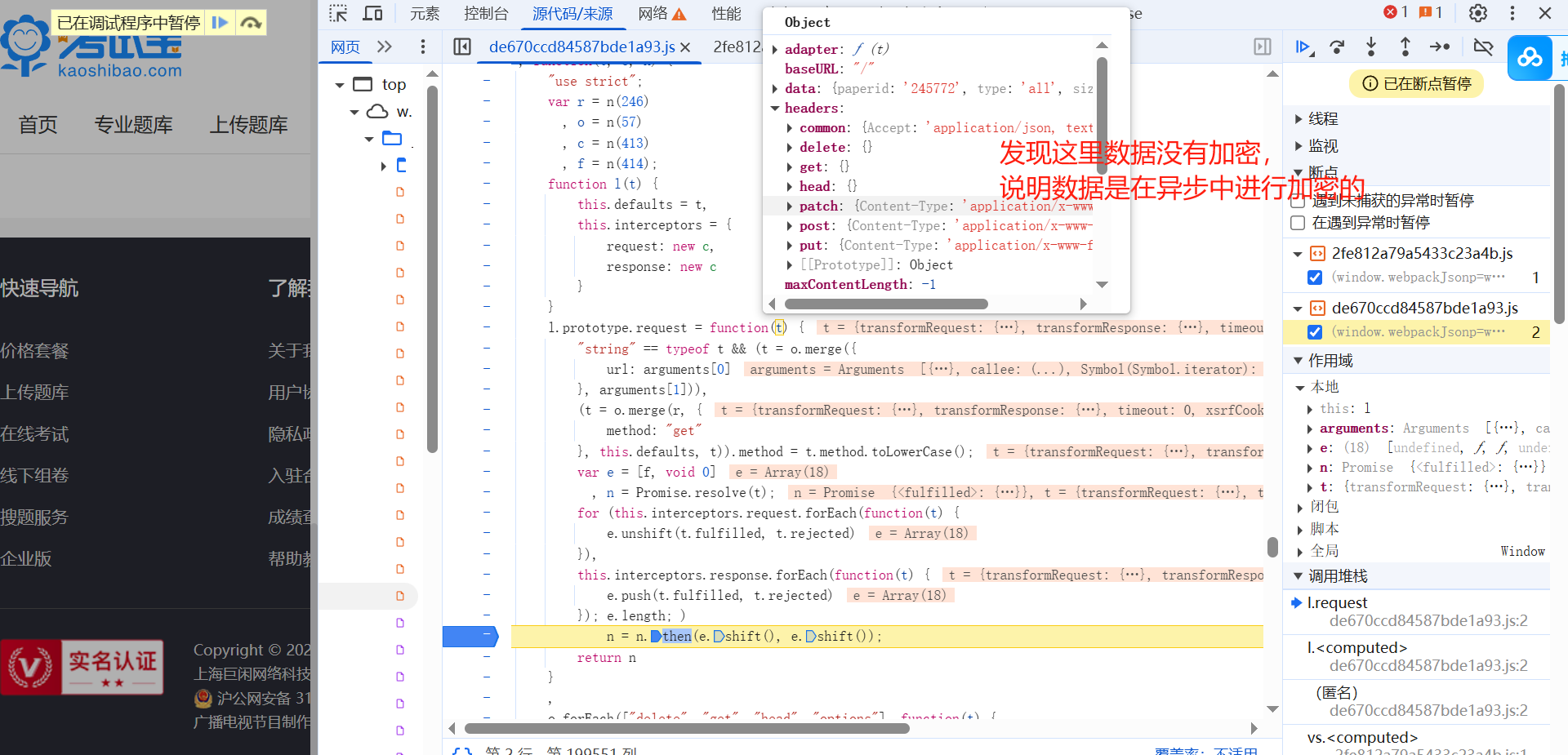This screenshot has height=755, width=1568.
Task: Toggle breakpoint in de670ccd84587bde1a93.js
Action: [1315, 332]
